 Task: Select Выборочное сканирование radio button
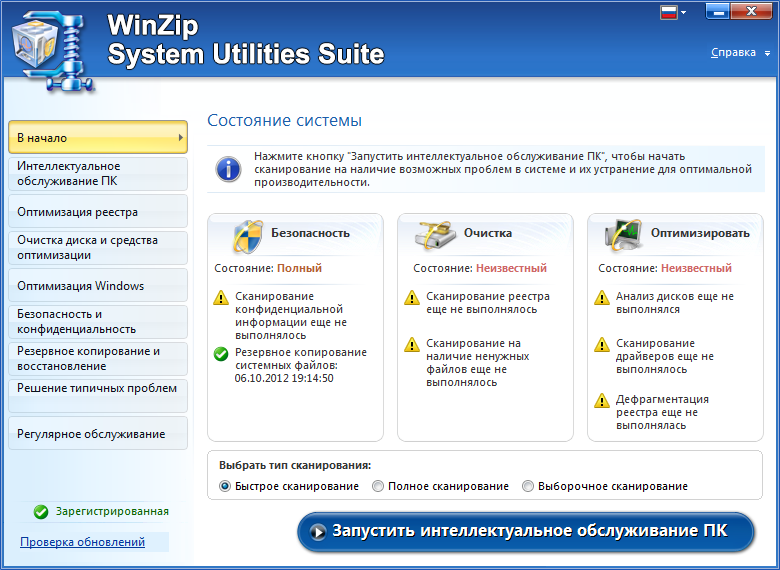pos(528,486)
